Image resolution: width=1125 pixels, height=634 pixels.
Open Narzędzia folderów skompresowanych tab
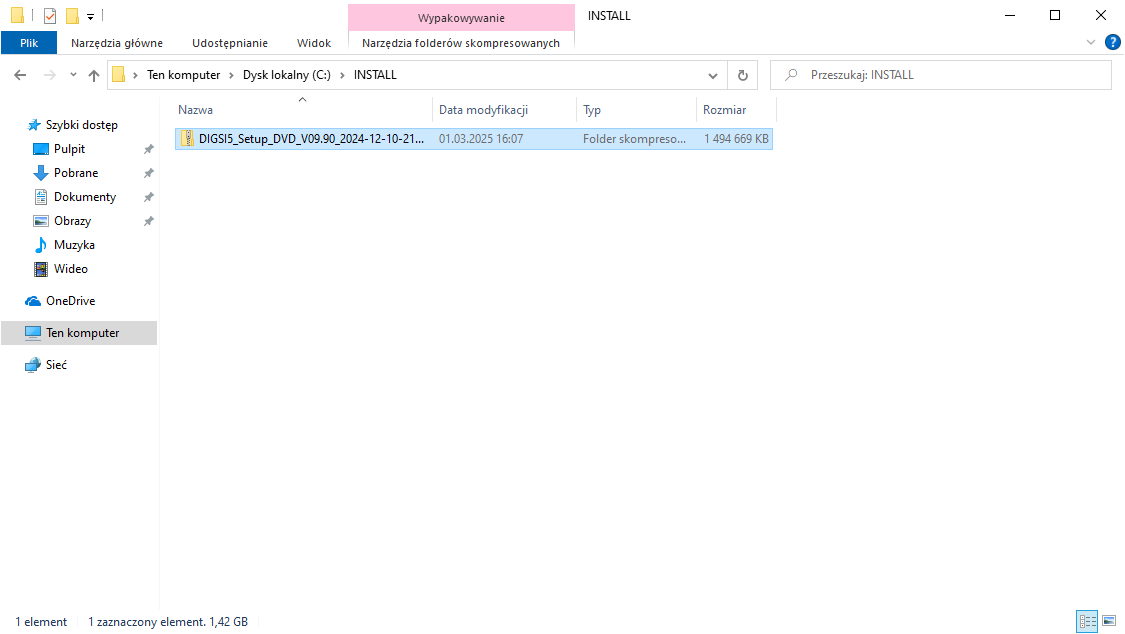click(x=461, y=43)
